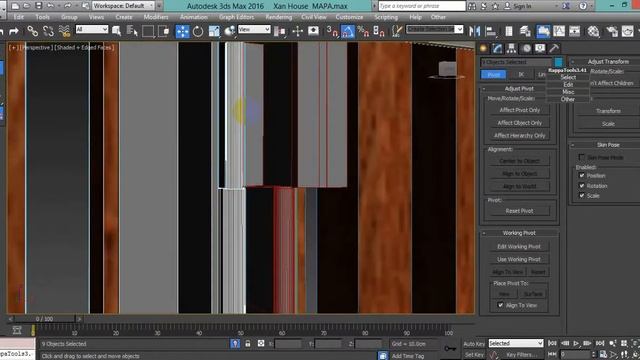Open Render Setup icon
Image resolution: width=640 pixels, height=360 pixels.
click(612, 31)
